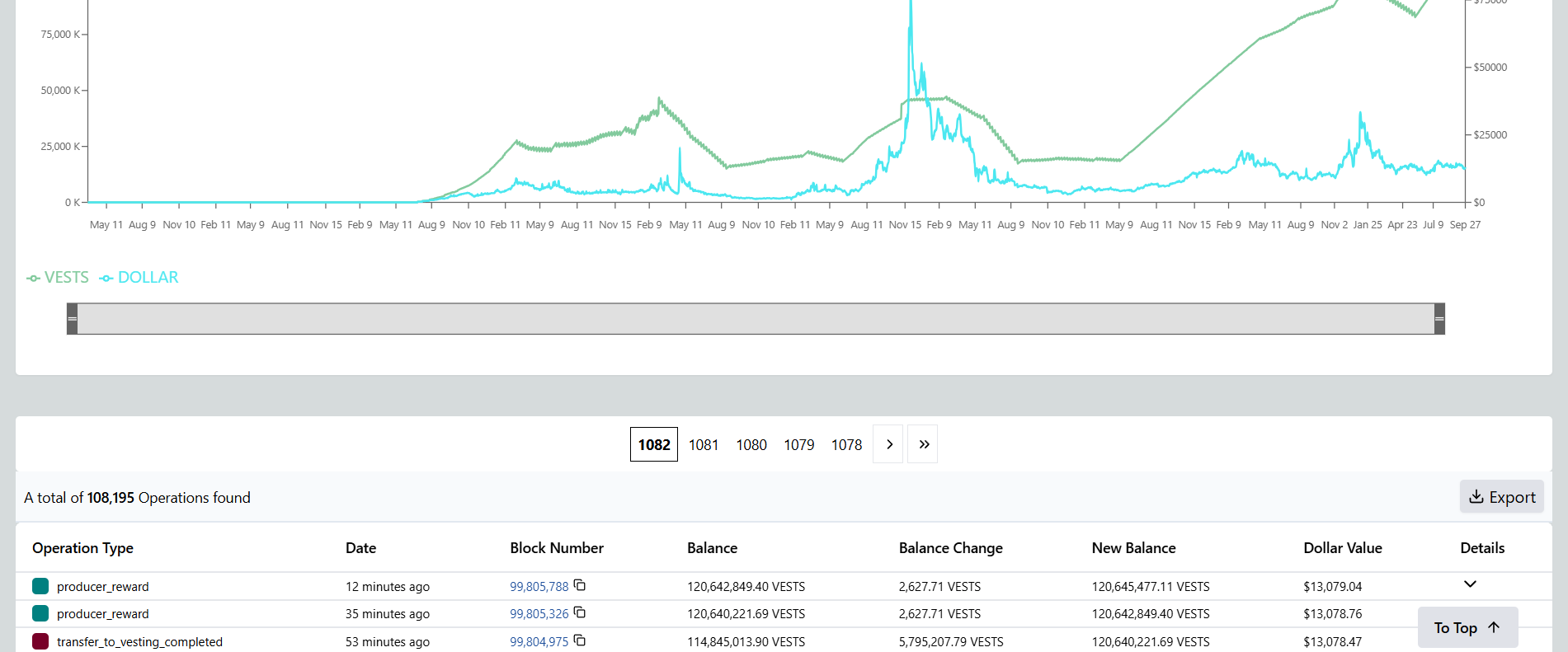Open block 99,804,975 link
Screen dimensions: 1568x652
pos(539,642)
